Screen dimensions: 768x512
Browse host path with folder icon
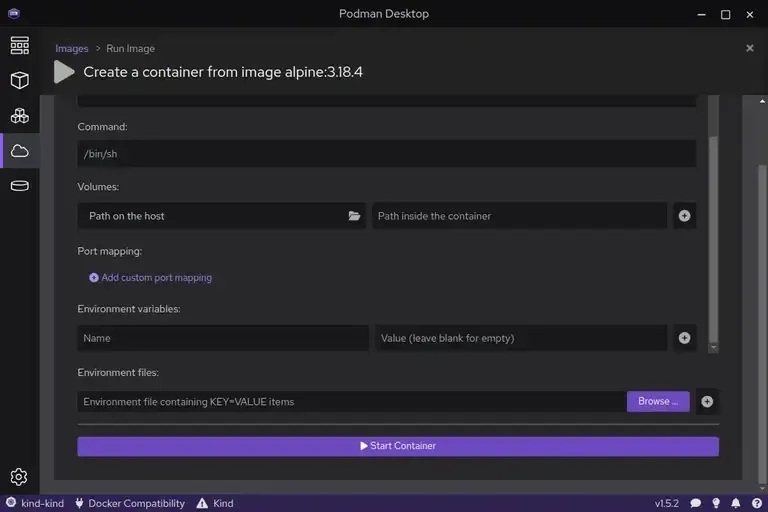(x=354, y=216)
